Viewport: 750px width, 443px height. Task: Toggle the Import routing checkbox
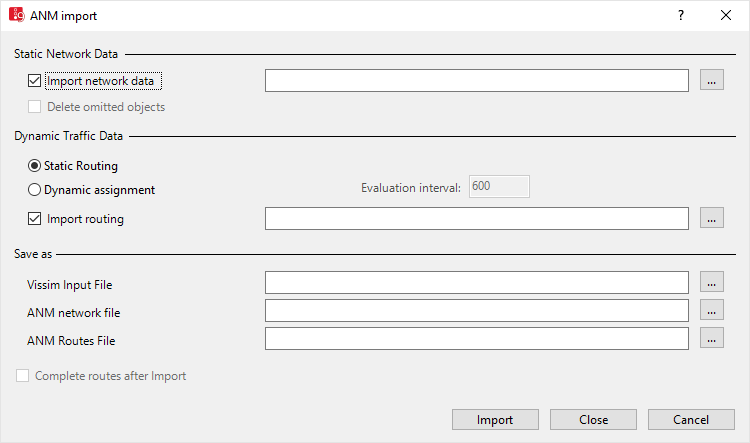(x=36, y=219)
